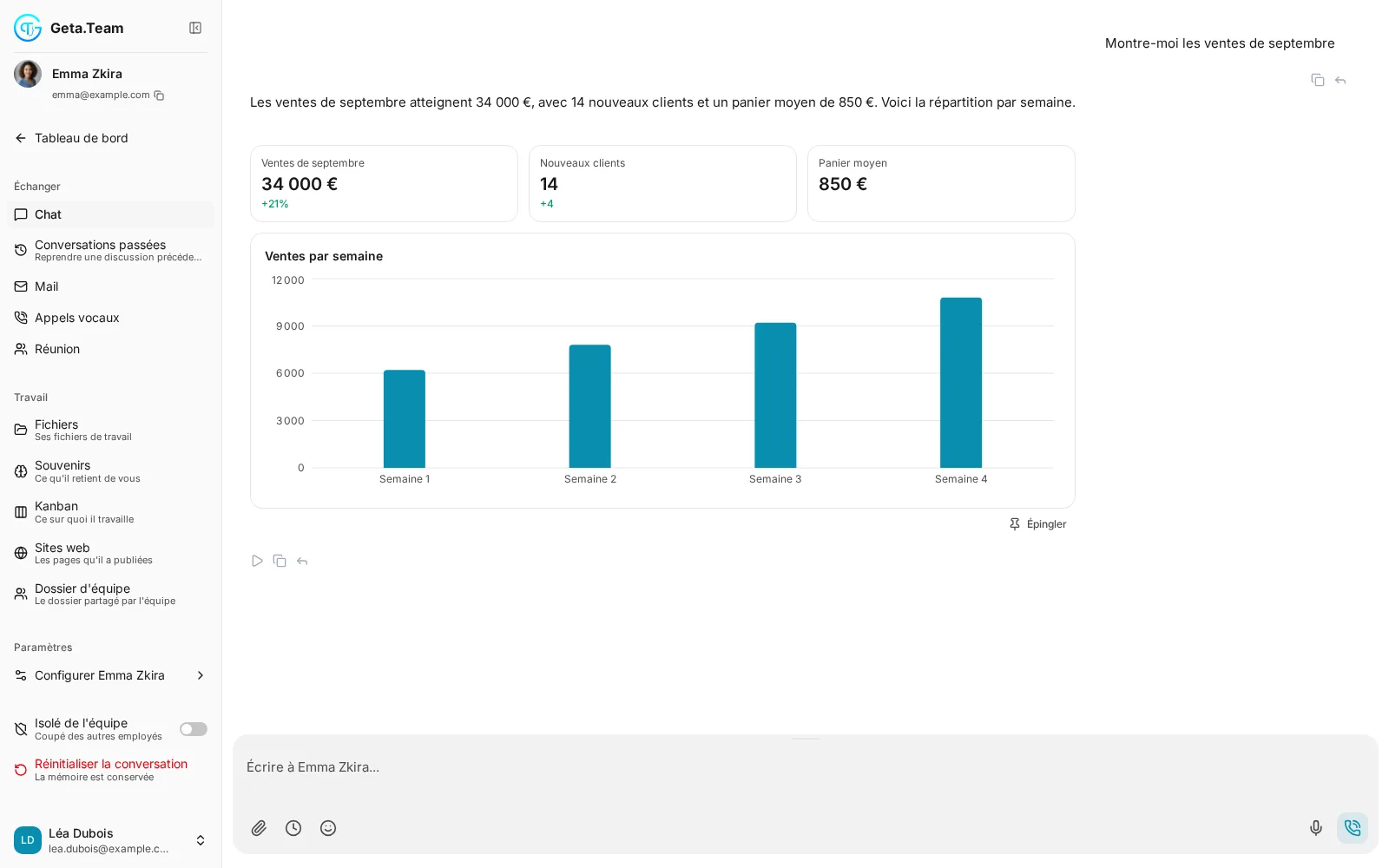Reply to the assistant response icon
Viewport: 1389px width, 868px height.
(x=302, y=561)
